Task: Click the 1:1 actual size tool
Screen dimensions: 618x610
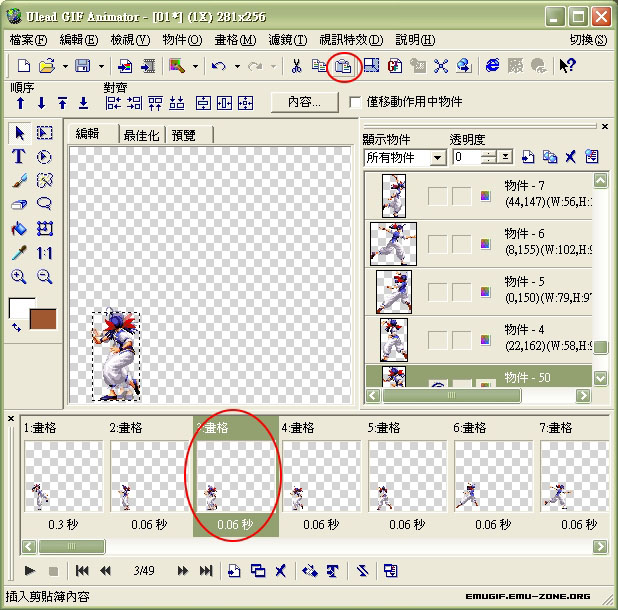Action: pyautogui.click(x=45, y=253)
